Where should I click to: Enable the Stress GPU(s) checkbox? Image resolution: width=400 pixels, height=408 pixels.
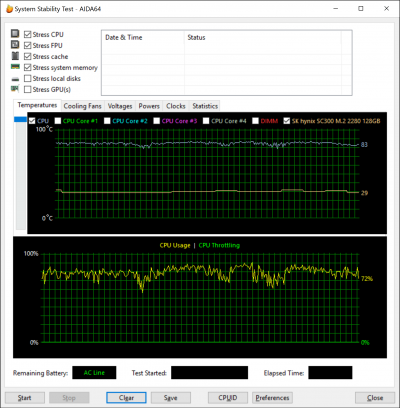pos(28,89)
